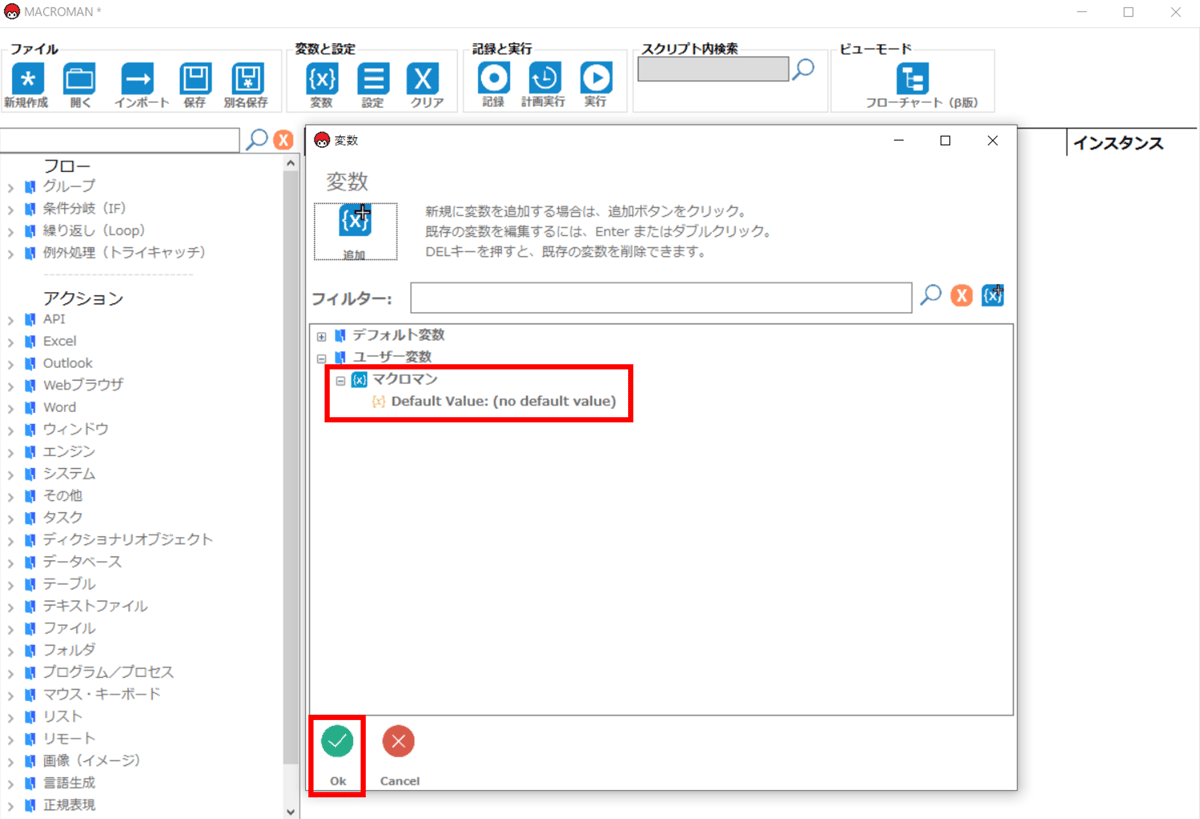Viewport: 1200px width, 819px height.
Task: Click the 計画実行 (Scheduled run) clock icon
Action: pyautogui.click(x=545, y=78)
